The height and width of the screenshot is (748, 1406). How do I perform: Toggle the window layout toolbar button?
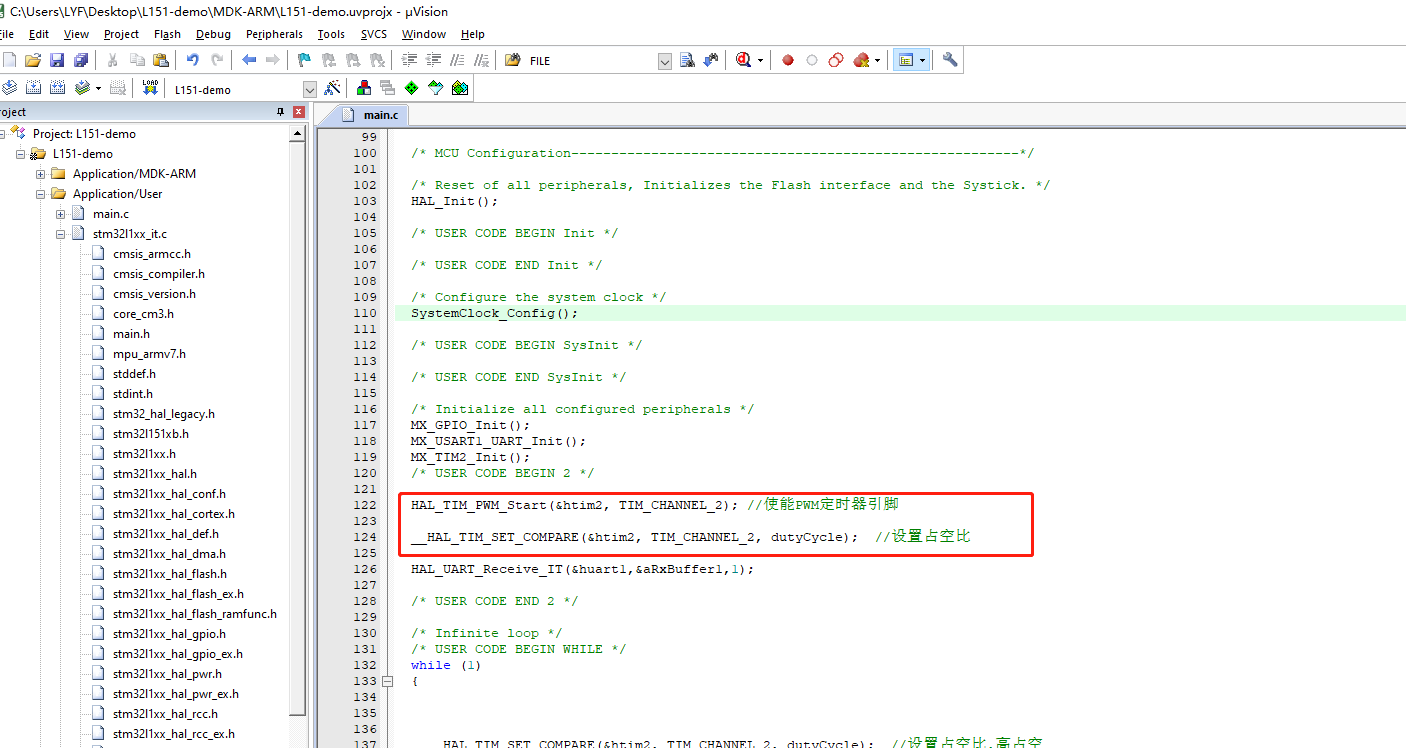tap(906, 60)
